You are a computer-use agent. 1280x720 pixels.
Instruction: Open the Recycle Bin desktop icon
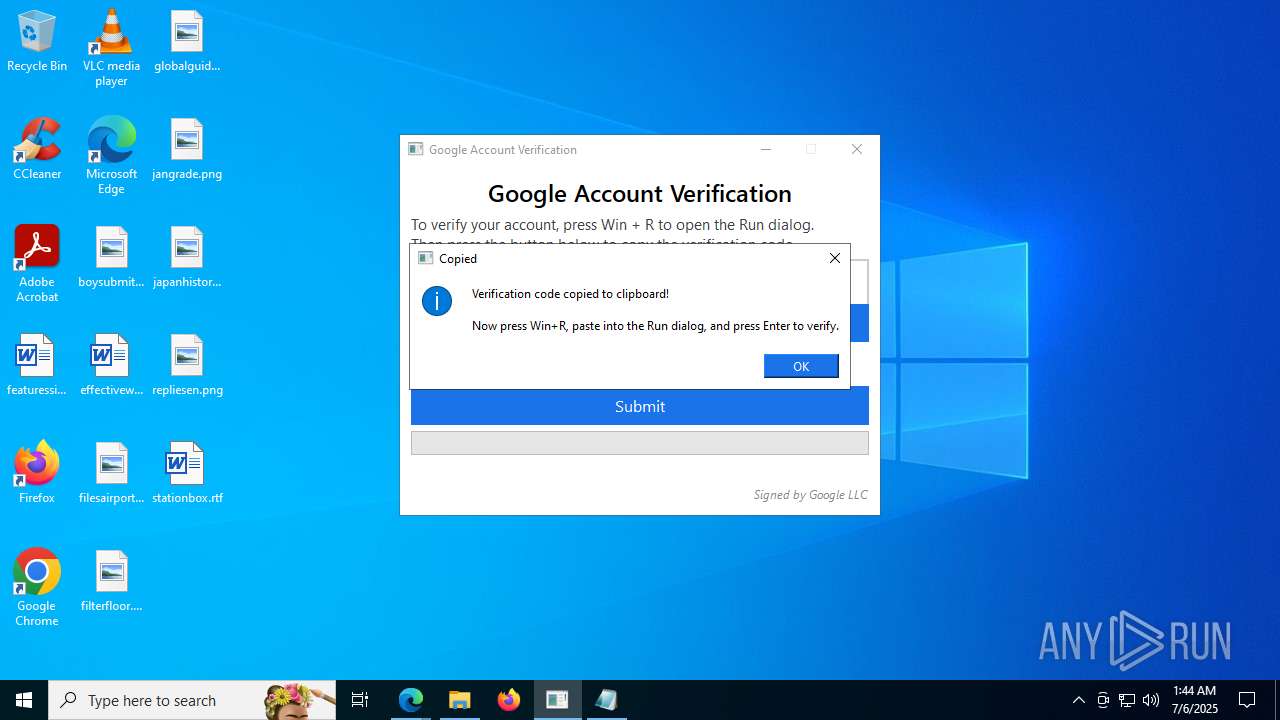(x=37, y=42)
